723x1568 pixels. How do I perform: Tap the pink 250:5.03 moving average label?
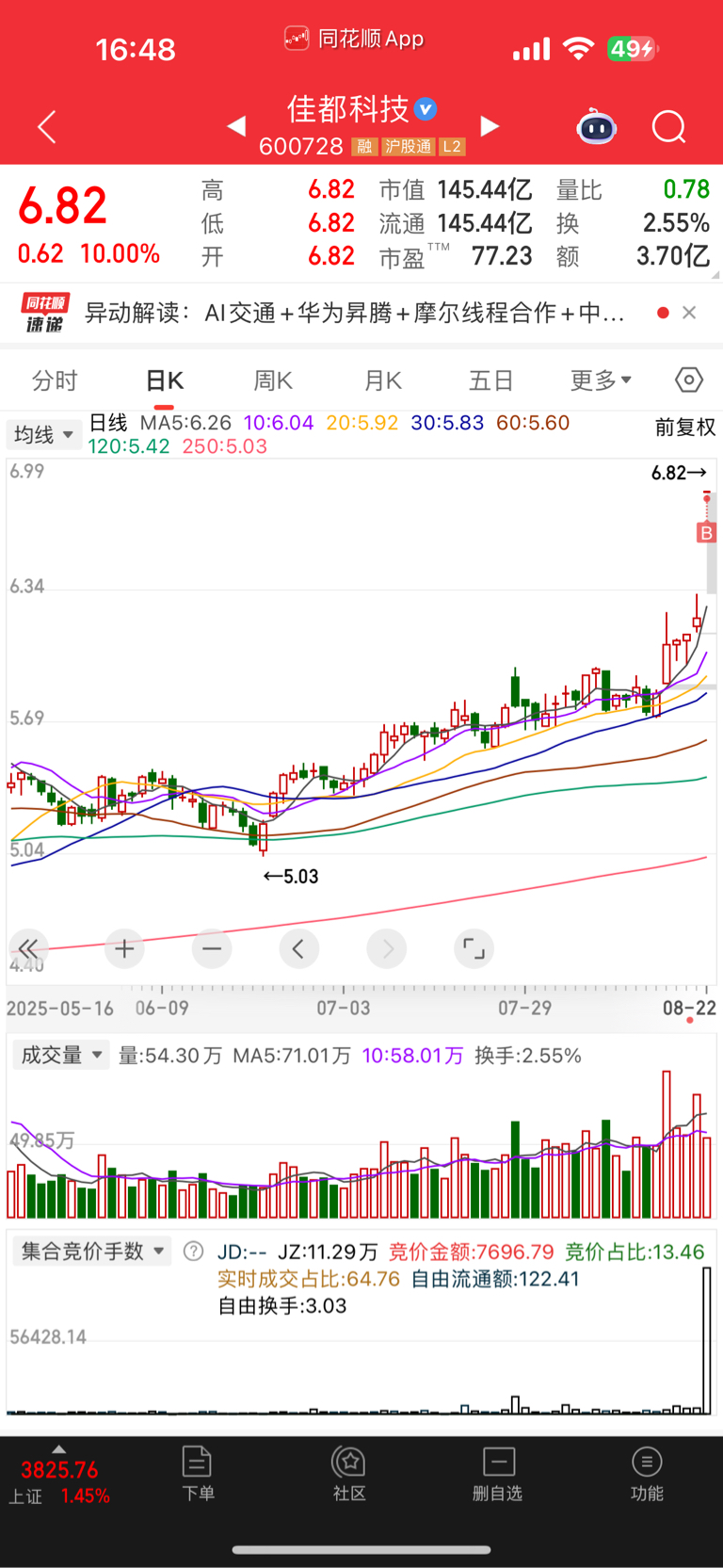[225, 446]
